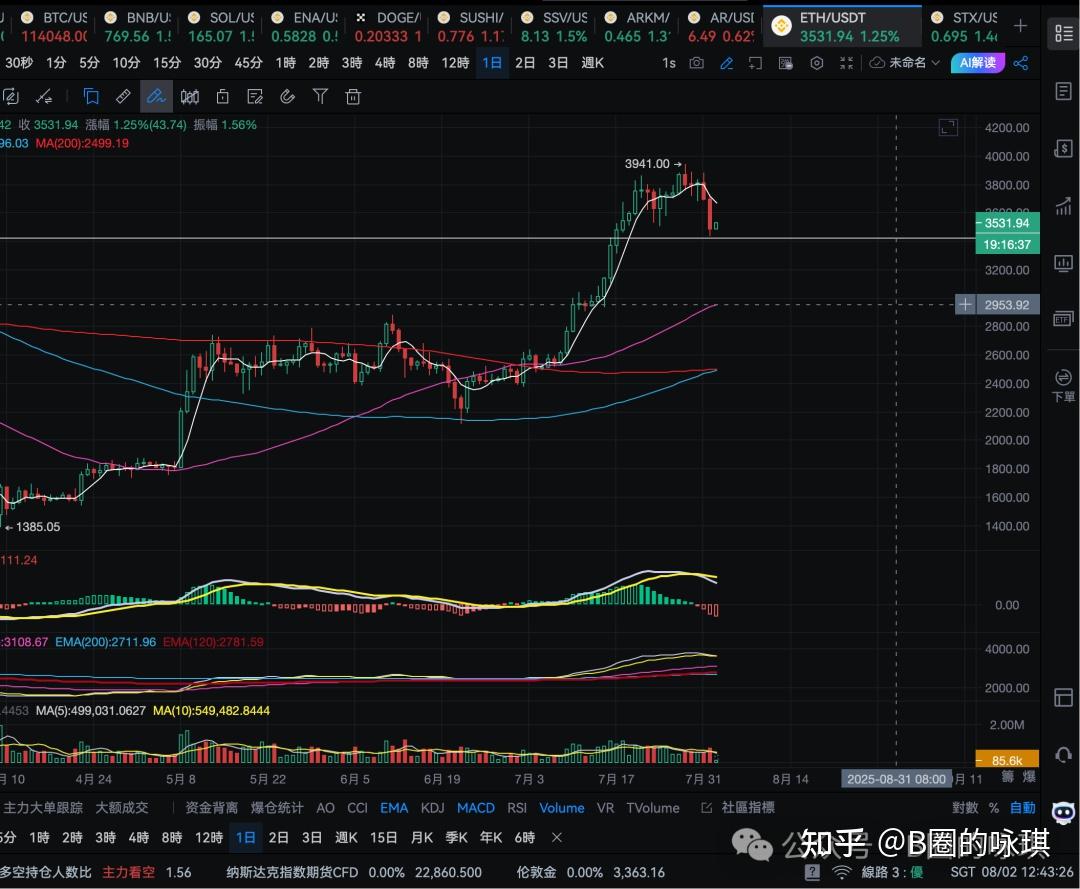The image size is (1080, 889).
Task: Toggle the Volume indicator
Action: tap(561, 808)
